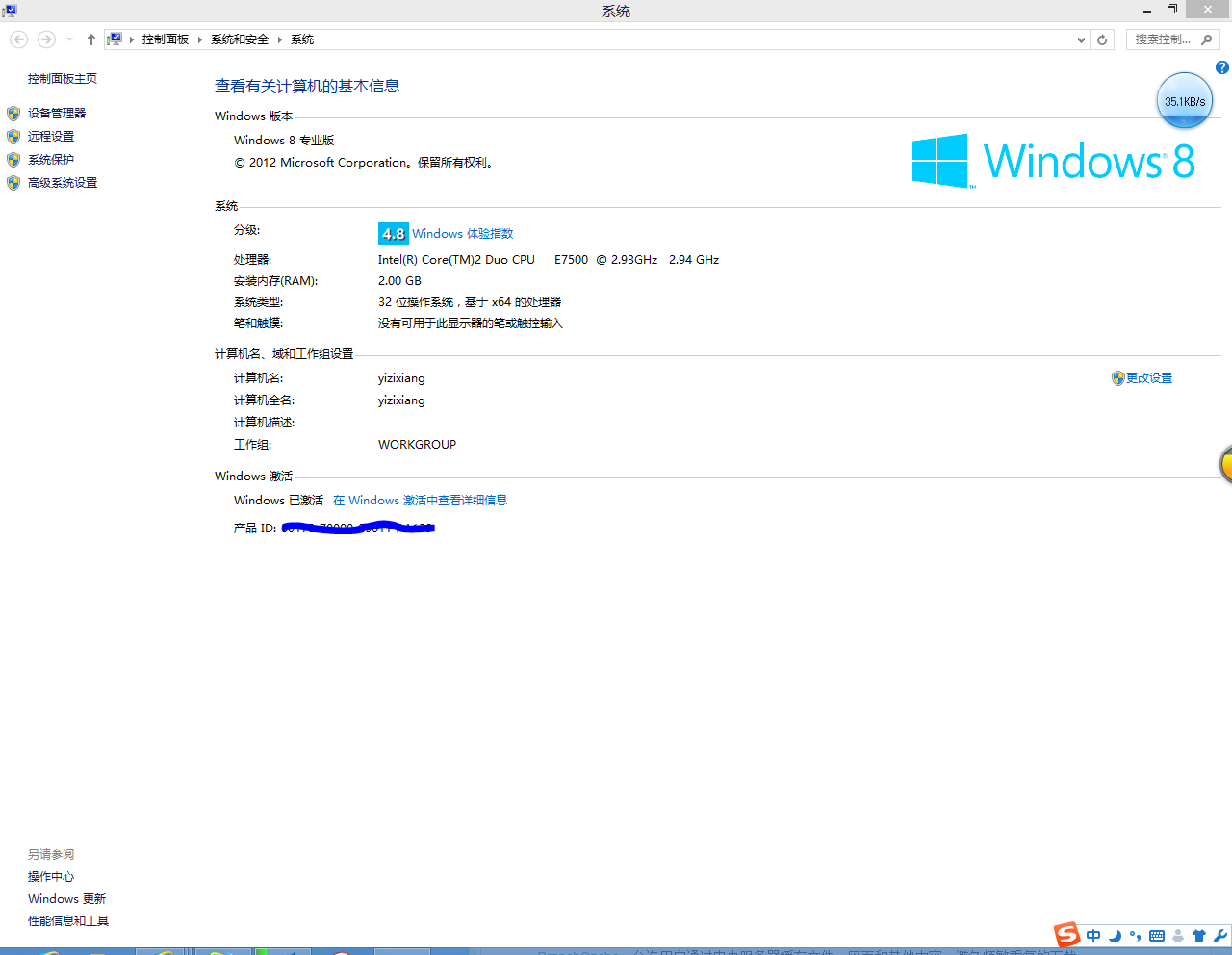The height and width of the screenshot is (955, 1232).
Task: Open 操作中心 under 另请参阅
Action: 51,877
